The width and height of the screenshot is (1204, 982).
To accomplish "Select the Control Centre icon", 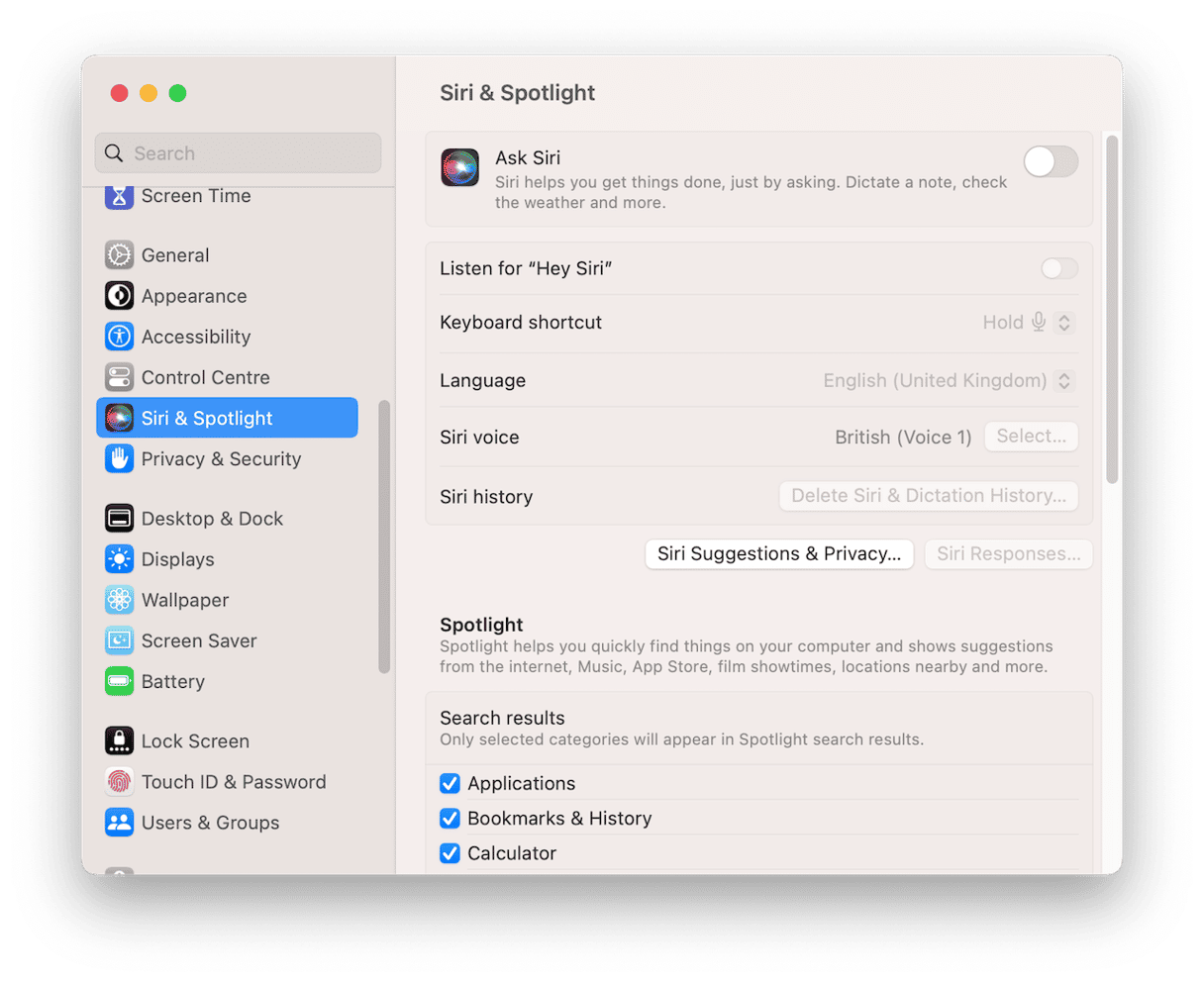I will [118, 377].
